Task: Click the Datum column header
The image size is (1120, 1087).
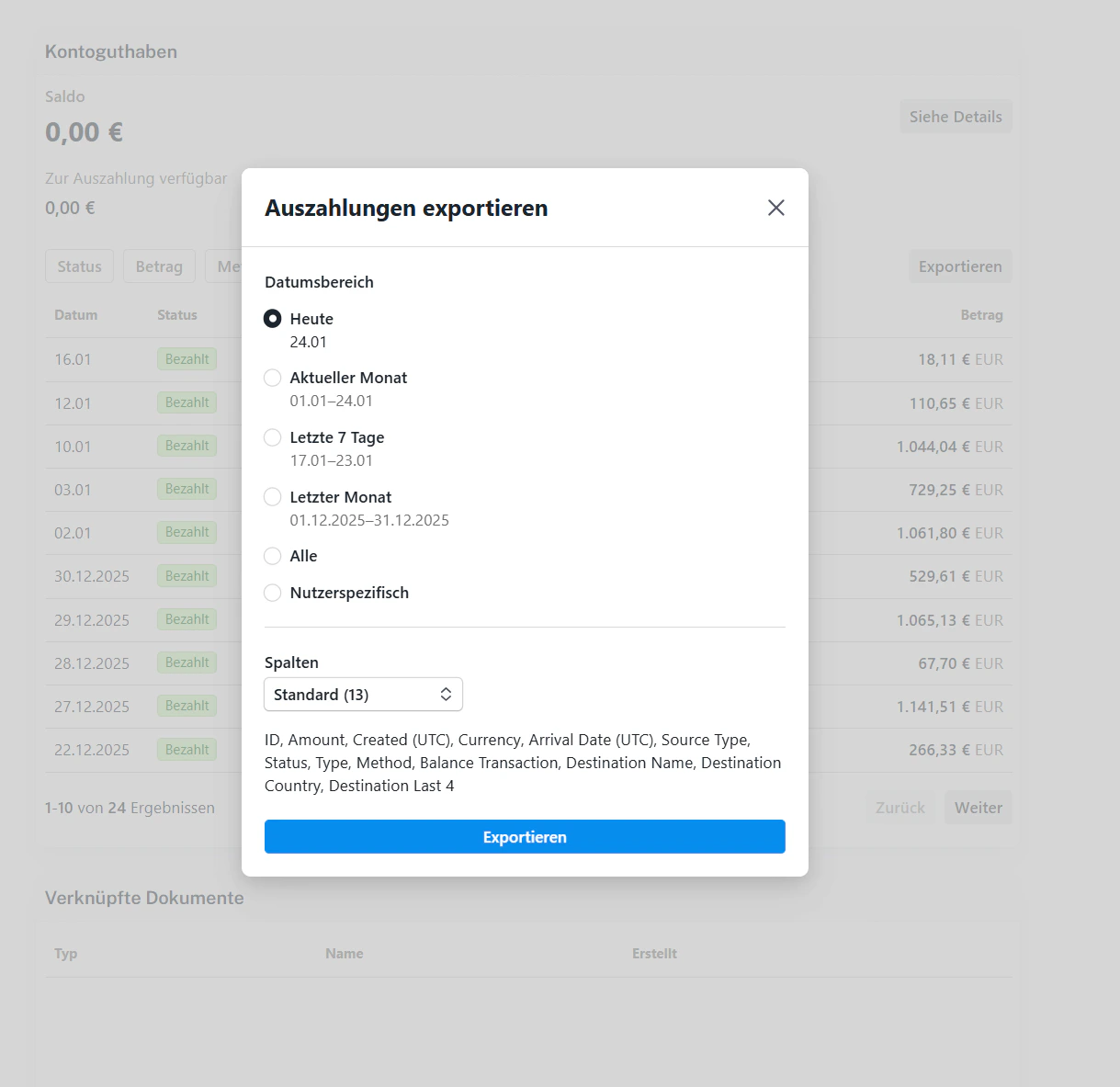Action: (x=75, y=315)
